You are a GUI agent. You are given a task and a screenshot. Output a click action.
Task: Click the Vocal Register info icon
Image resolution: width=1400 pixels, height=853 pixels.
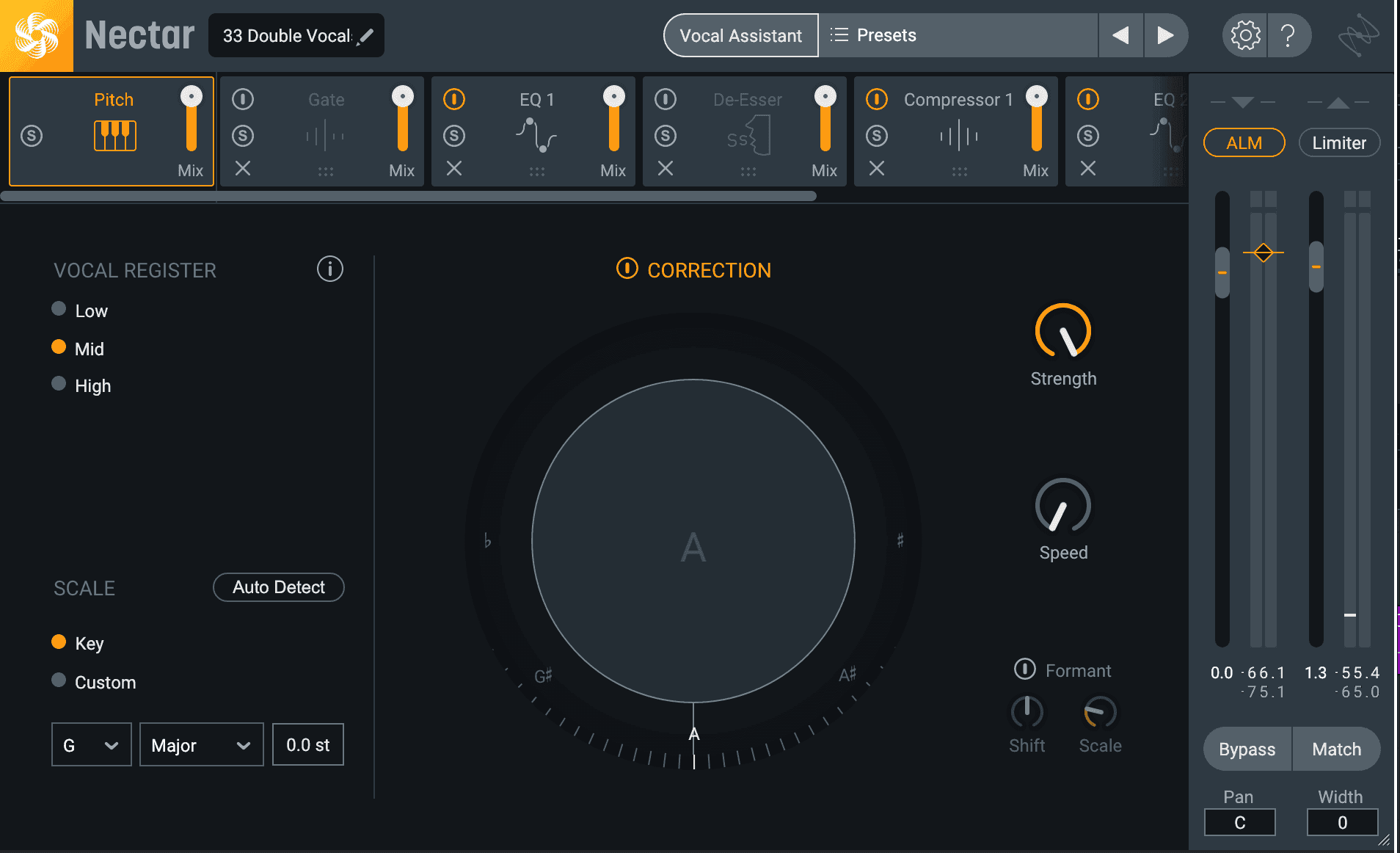330,269
